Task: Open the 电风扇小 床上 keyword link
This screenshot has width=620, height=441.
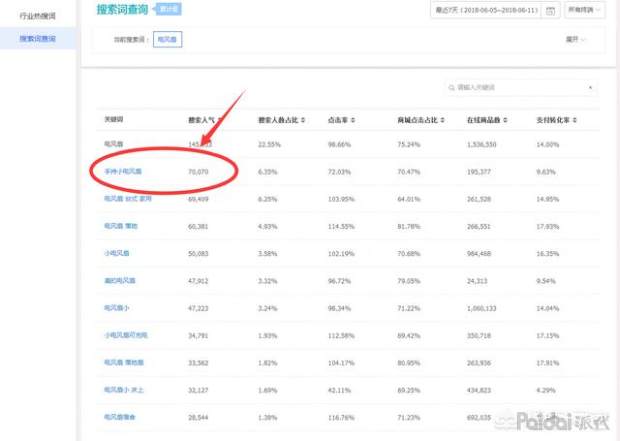Action: 125,389
